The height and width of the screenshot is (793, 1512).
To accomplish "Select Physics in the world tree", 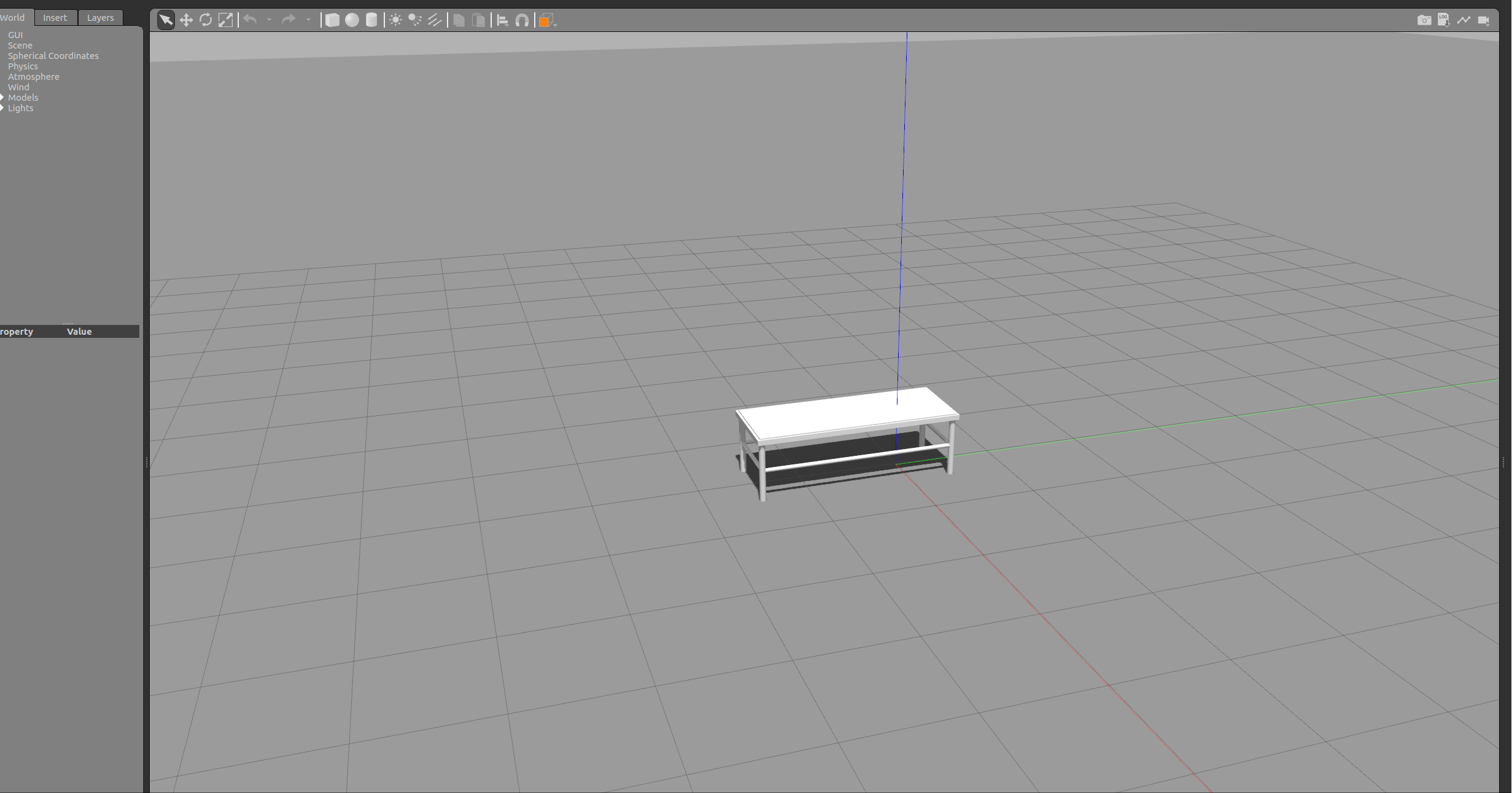I will point(23,66).
